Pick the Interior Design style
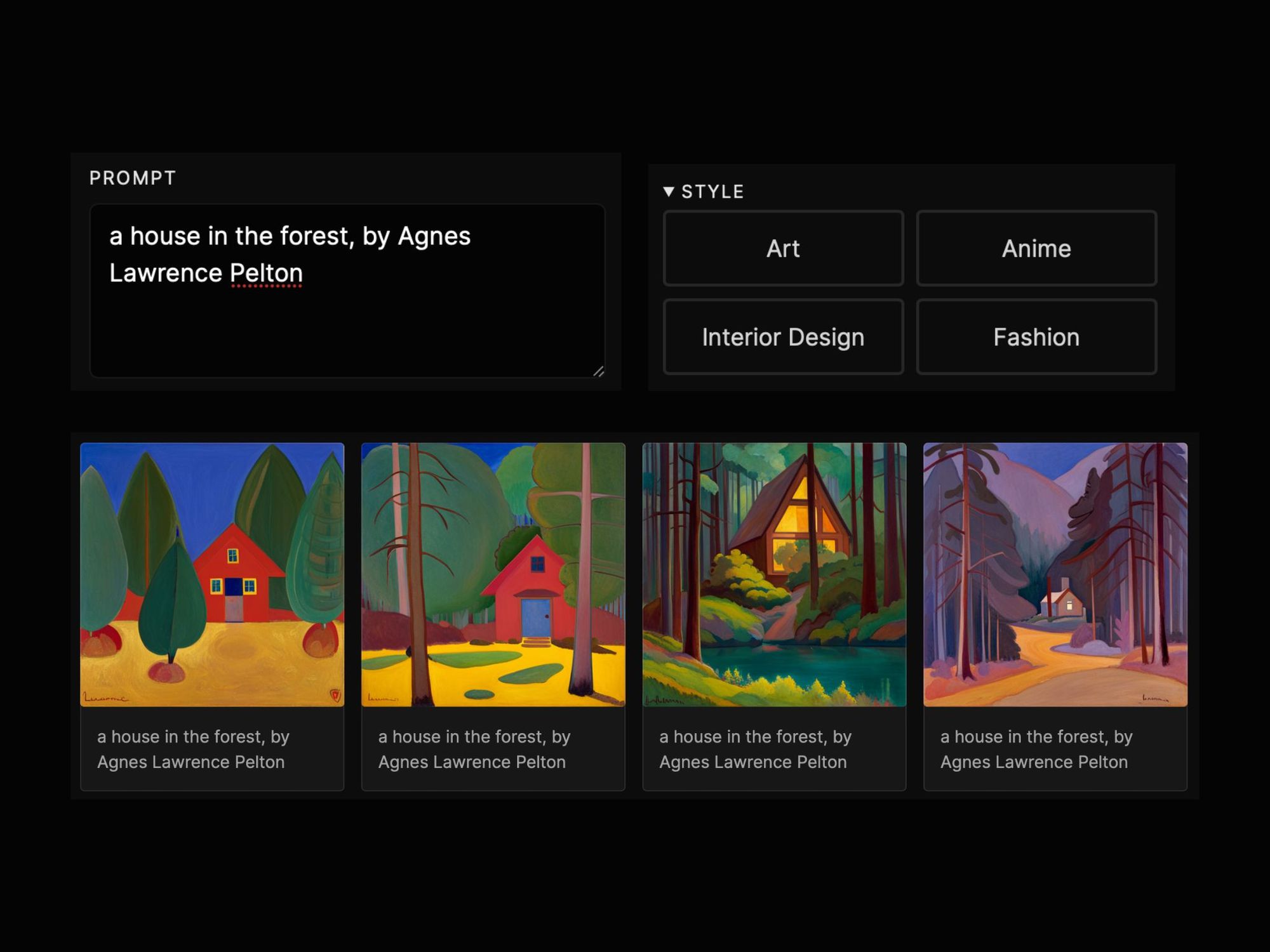The image size is (1270, 952). coord(783,337)
